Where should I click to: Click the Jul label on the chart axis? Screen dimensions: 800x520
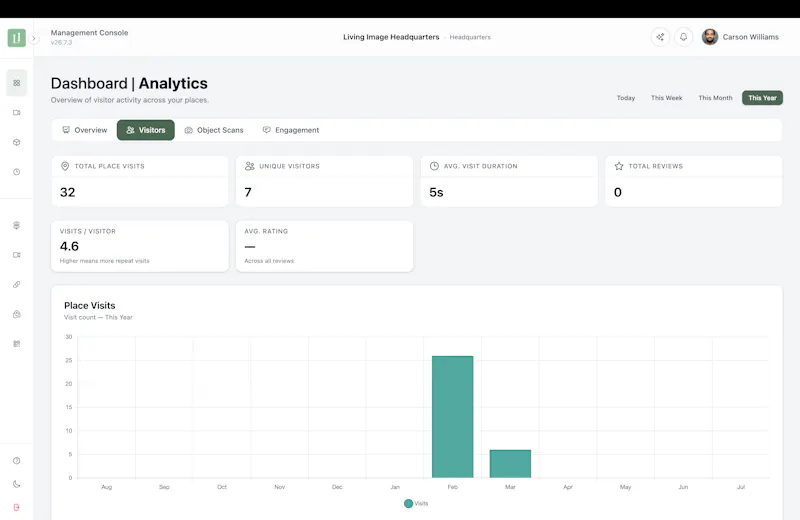coord(741,487)
